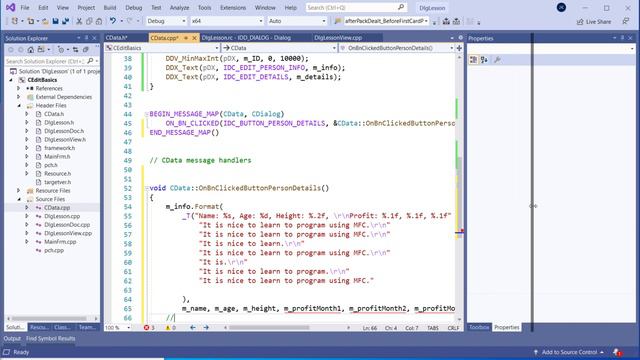Screen dimensions: 640x360
Task: Click the Live Share button
Action: [x=594, y=22]
